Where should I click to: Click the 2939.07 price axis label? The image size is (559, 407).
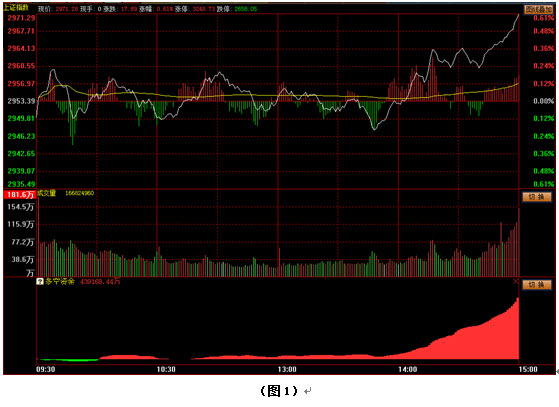coord(21,171)
